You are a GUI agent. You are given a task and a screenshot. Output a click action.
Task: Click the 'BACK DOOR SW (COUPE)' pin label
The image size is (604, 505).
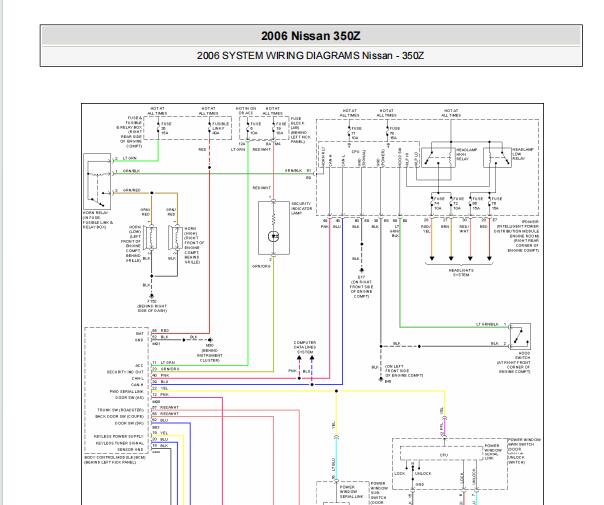(119, 417)
